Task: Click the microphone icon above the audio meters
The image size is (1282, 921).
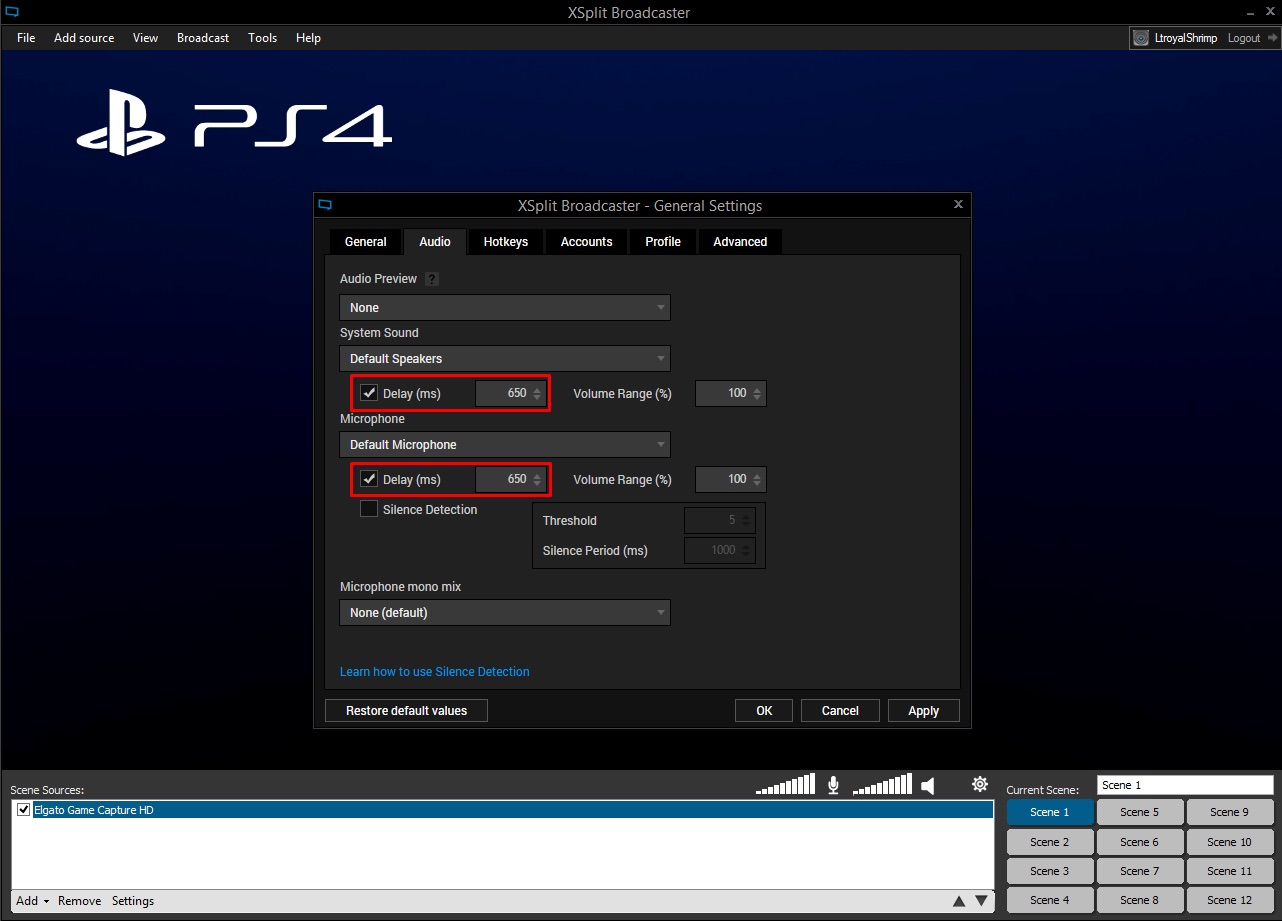Action: (833, 785)
